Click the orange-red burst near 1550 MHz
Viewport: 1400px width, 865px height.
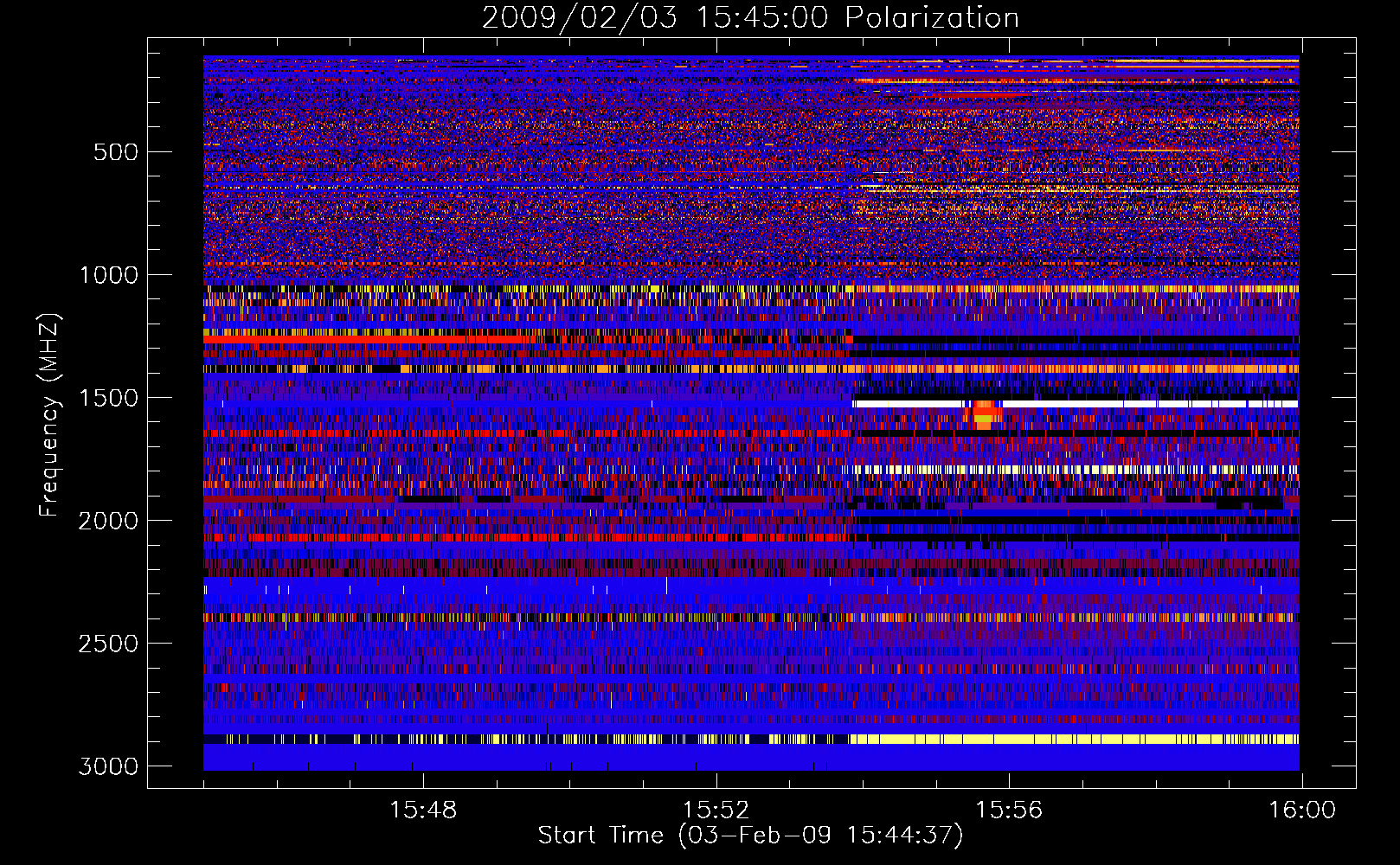pos(983,415)
